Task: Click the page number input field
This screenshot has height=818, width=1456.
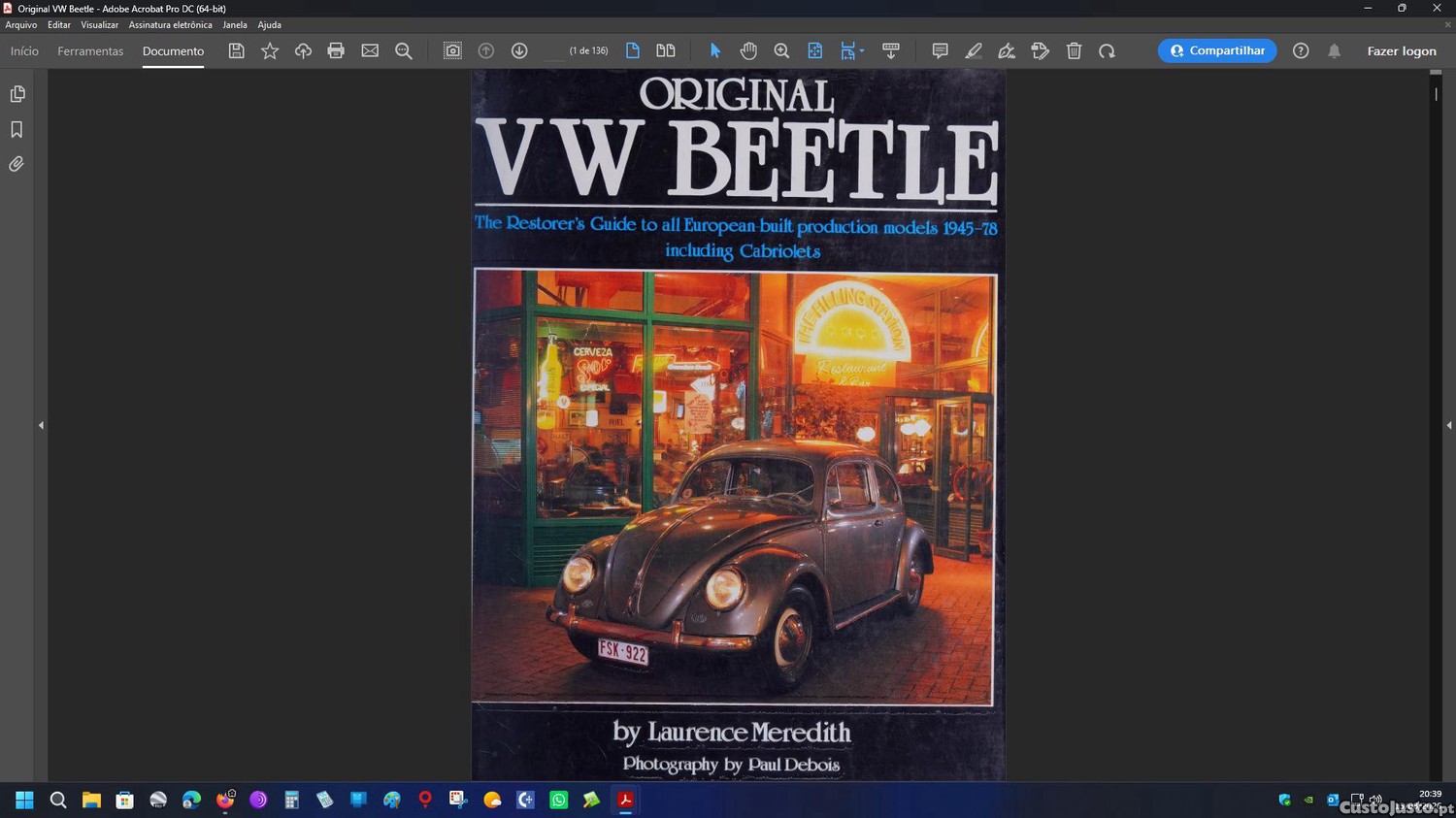Action: [554, 50]
